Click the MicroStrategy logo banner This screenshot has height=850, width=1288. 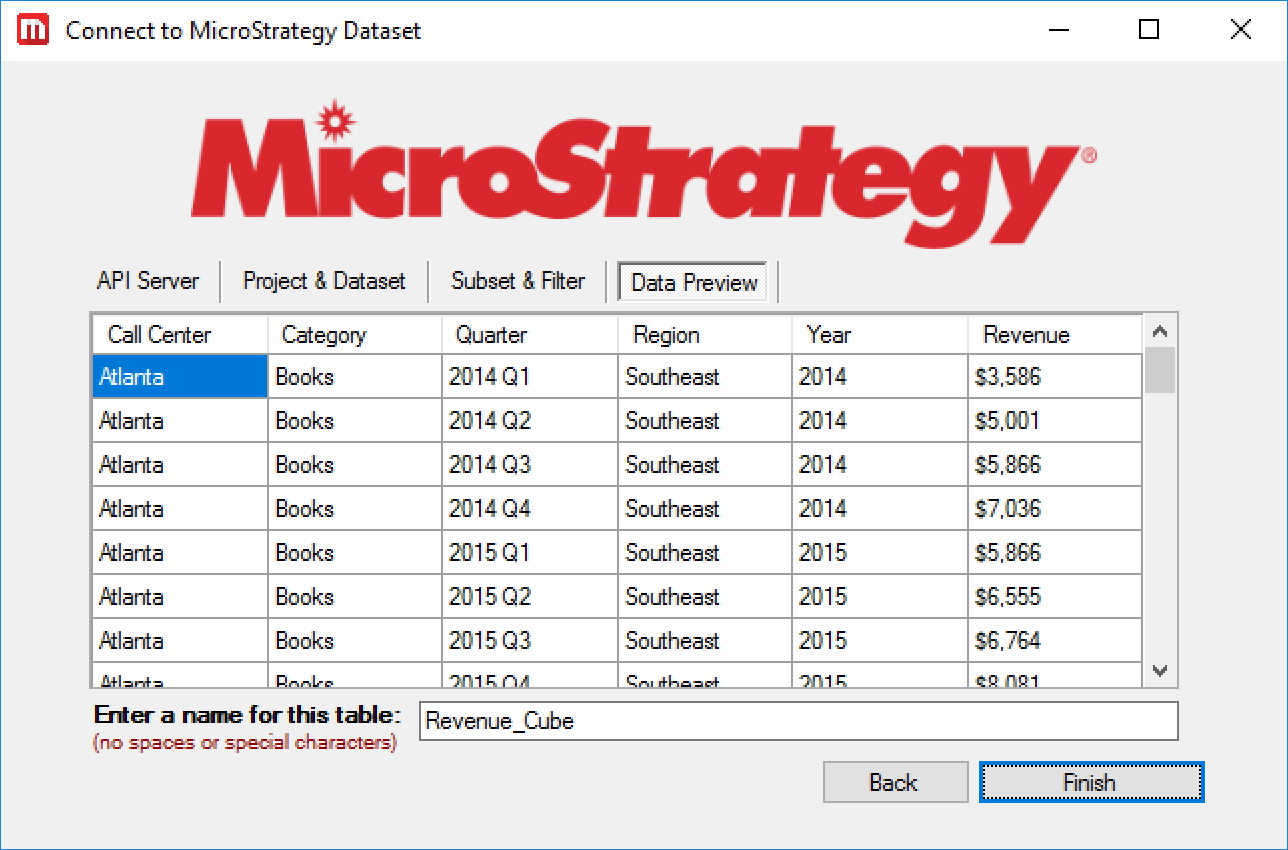point(643,172)
